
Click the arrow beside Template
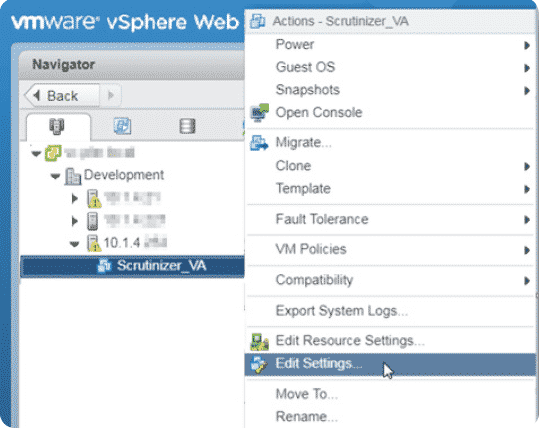coord(527,189)
